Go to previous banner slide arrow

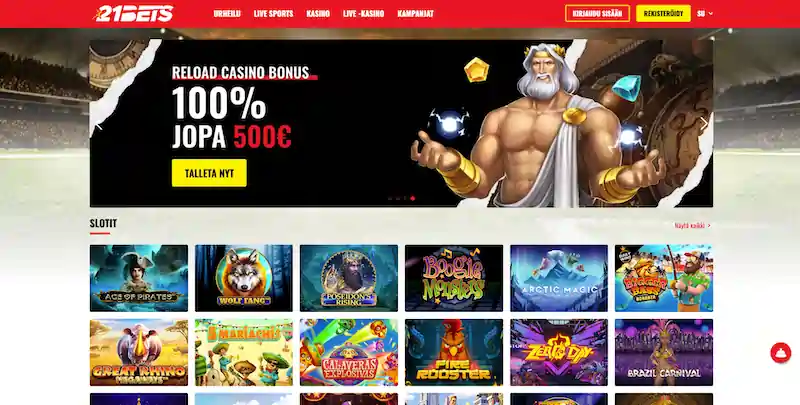(99, 124)
